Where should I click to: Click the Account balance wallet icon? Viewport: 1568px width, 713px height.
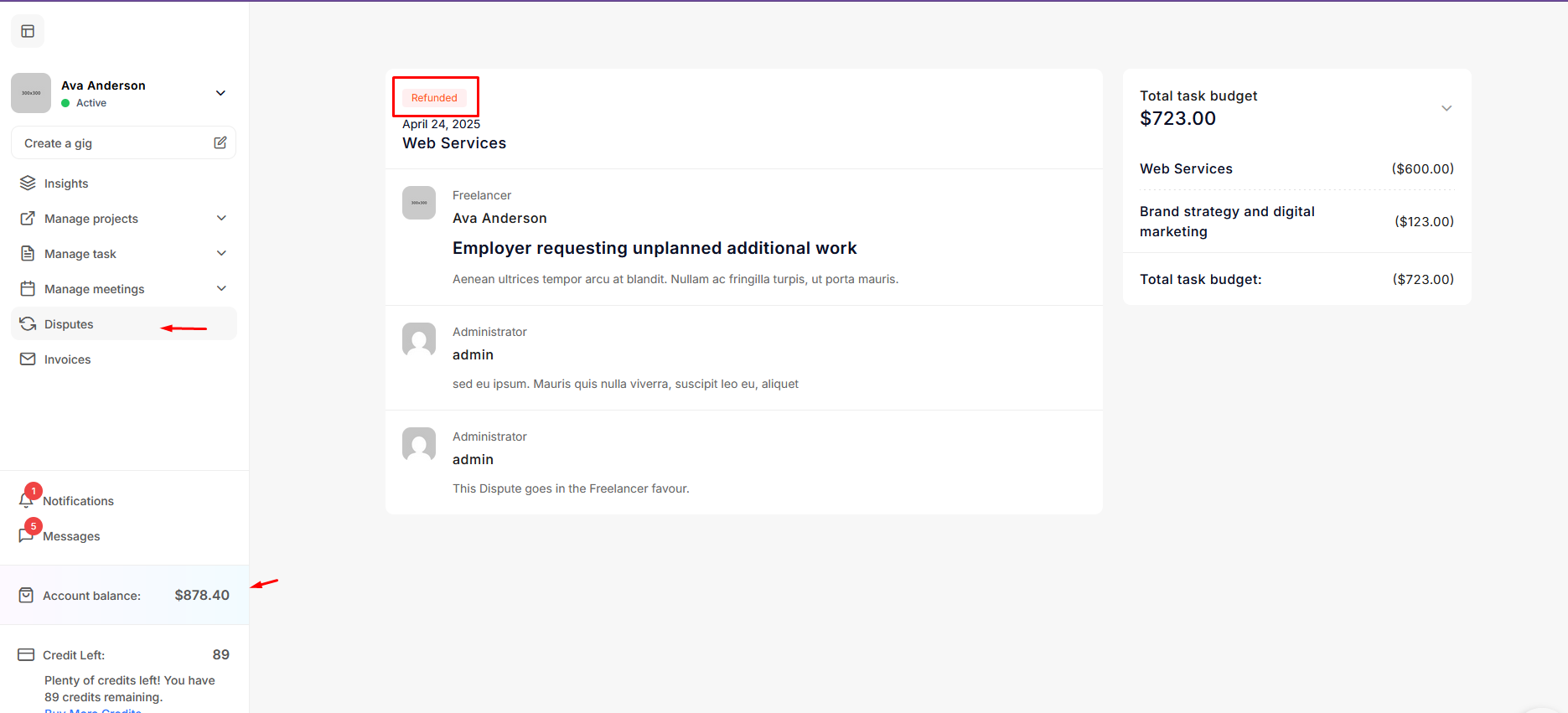pyautogui.click(x=26, y=596)
